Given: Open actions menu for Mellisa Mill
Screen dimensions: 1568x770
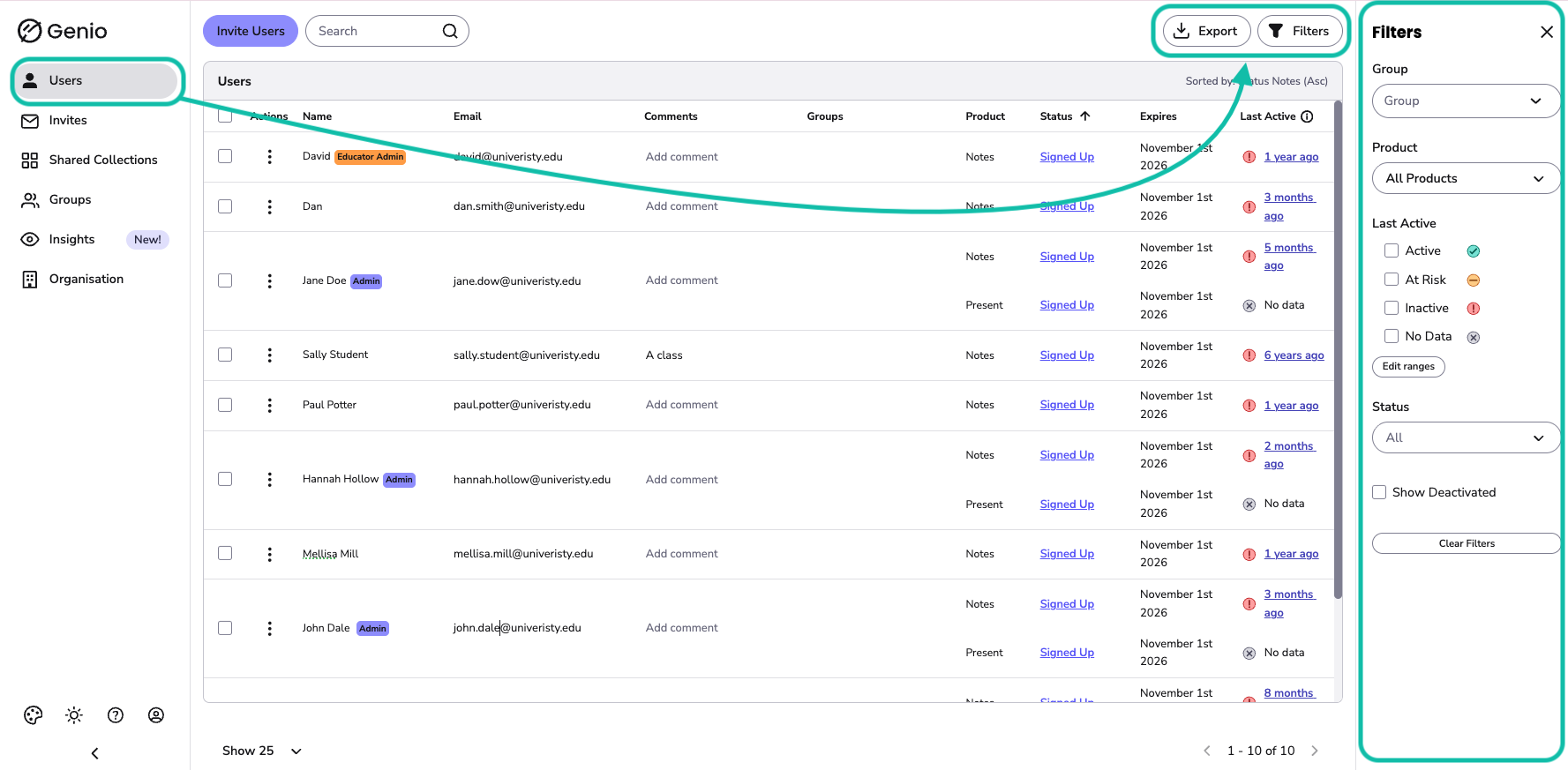Looking at the screenshot, I should [270, 554].
